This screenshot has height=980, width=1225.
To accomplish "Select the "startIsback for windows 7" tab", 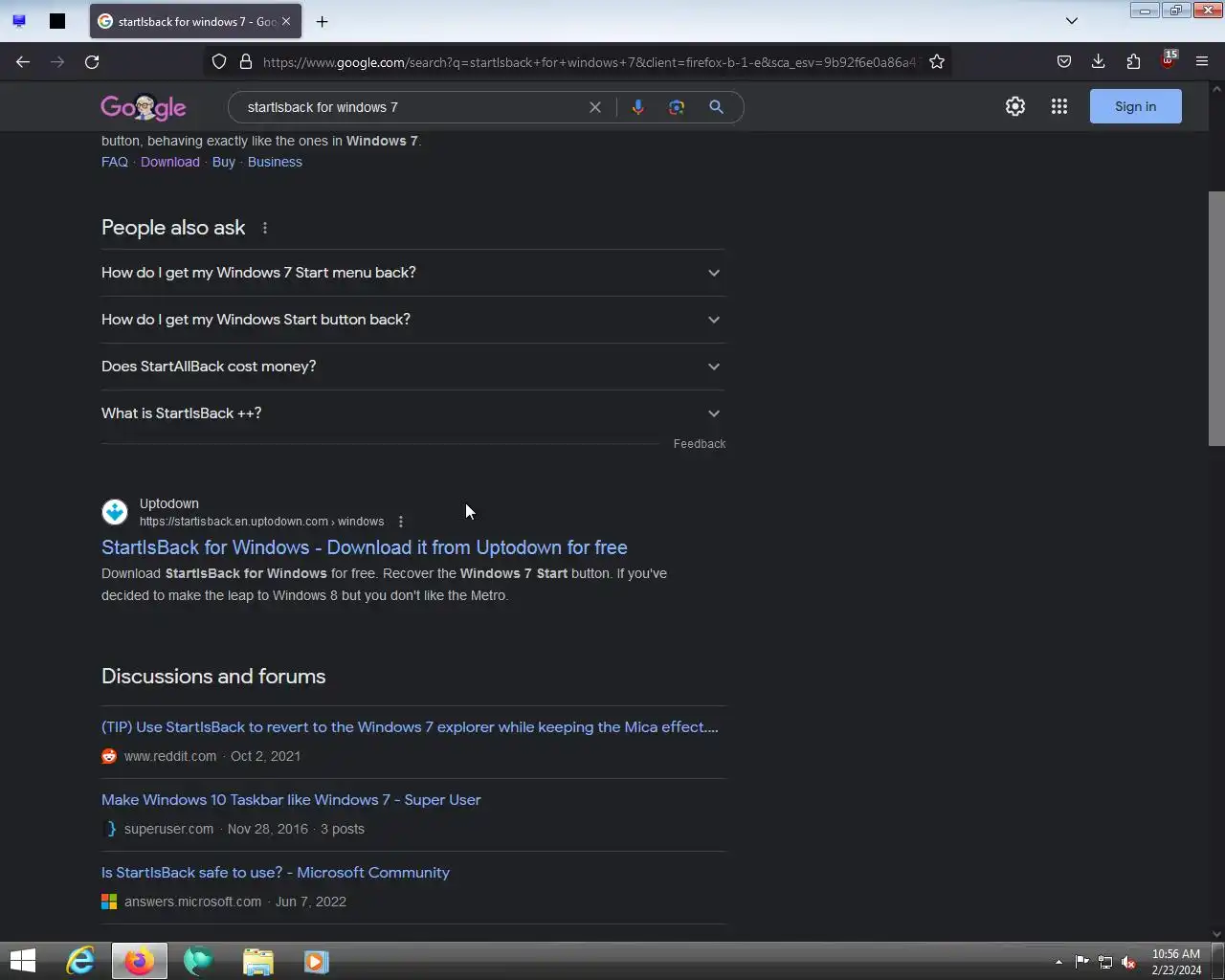I will [196, 21].
